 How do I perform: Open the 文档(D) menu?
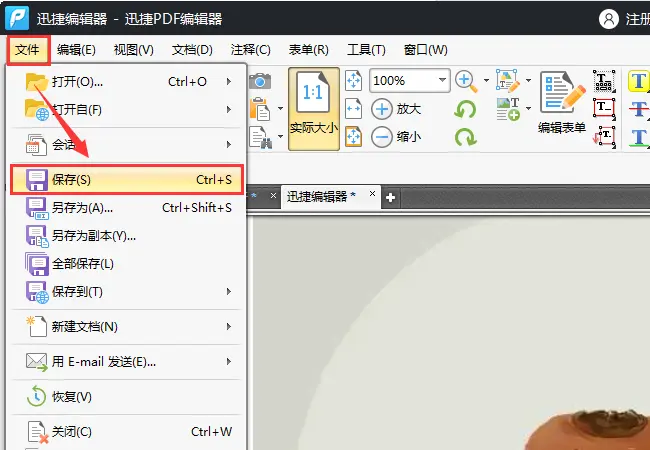(192, 50)
